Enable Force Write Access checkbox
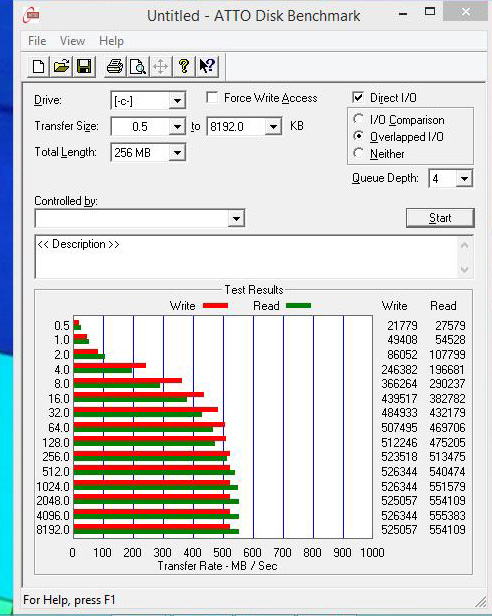Image resolution: width=492 pixels, height=616 pixels. point(212,97)
